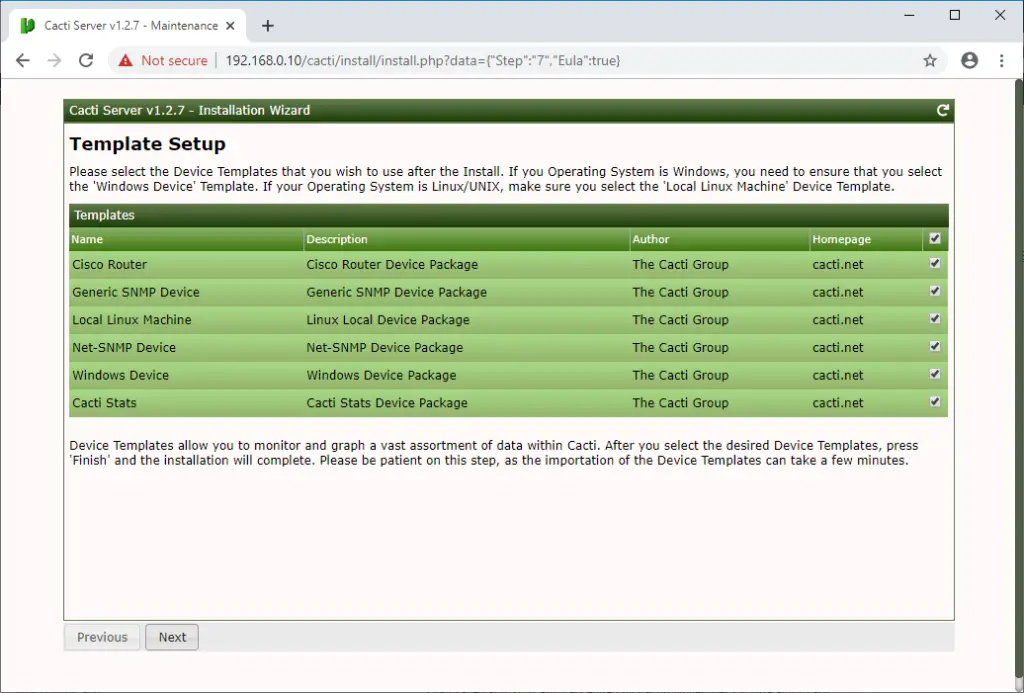Image resolution: width=1024 pixels, height=693 pixels.
Task: Click the Next button
Action: [x=171, y=637]
